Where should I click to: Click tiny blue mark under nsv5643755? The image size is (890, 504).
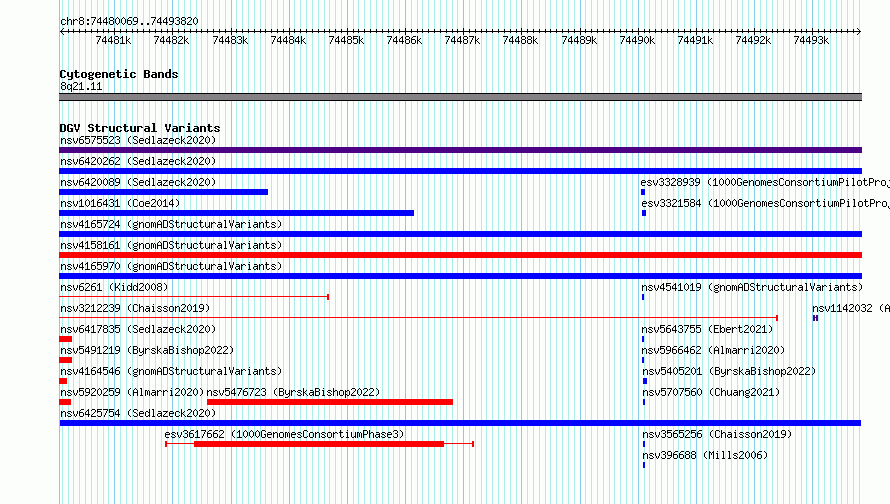tap(643, 339)
